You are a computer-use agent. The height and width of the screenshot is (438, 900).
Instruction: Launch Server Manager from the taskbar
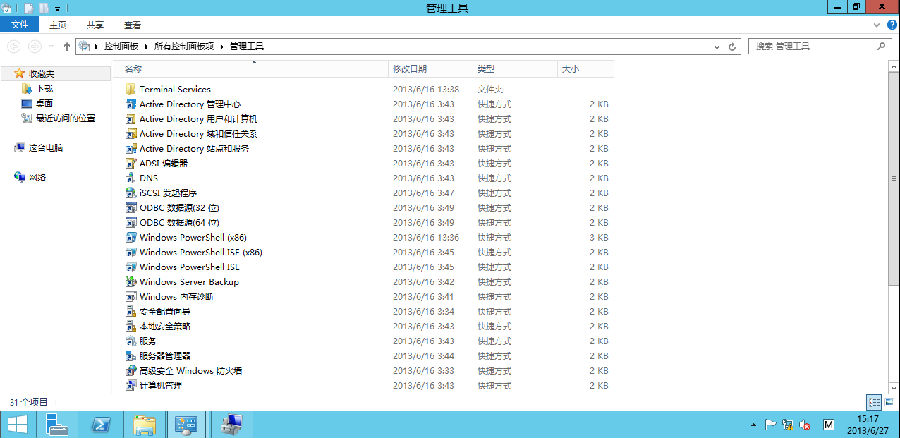tap(57, 425)
